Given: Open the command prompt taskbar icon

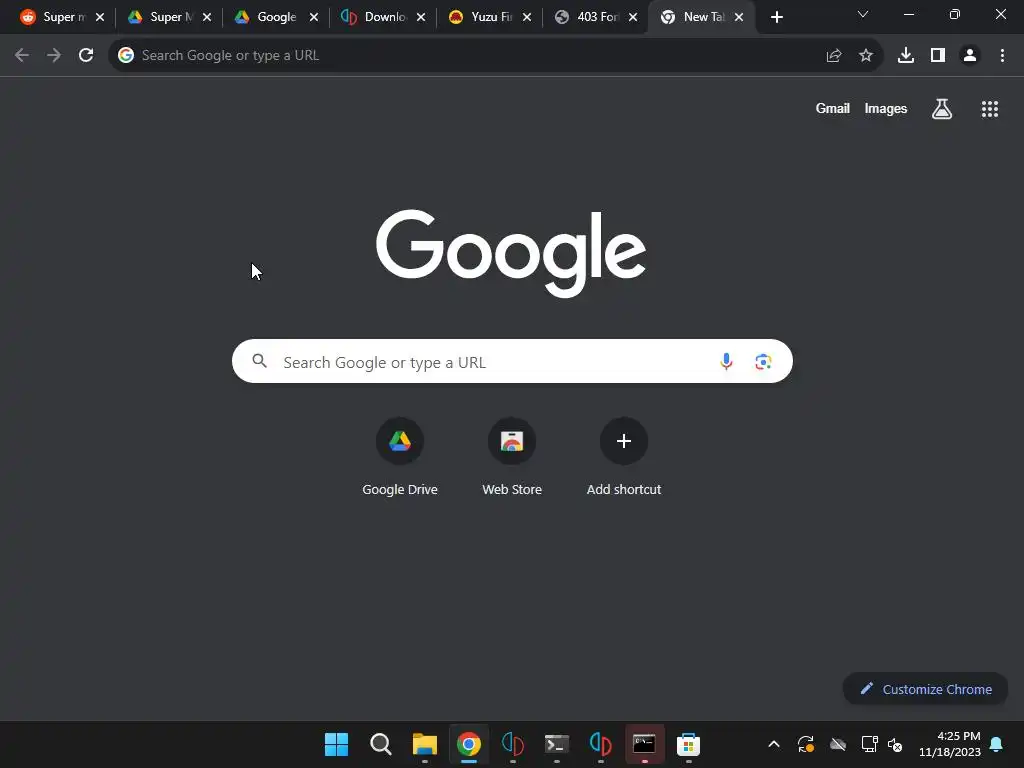Looking at the screenshot, I should pyautogui.click(x=645, y=744).
